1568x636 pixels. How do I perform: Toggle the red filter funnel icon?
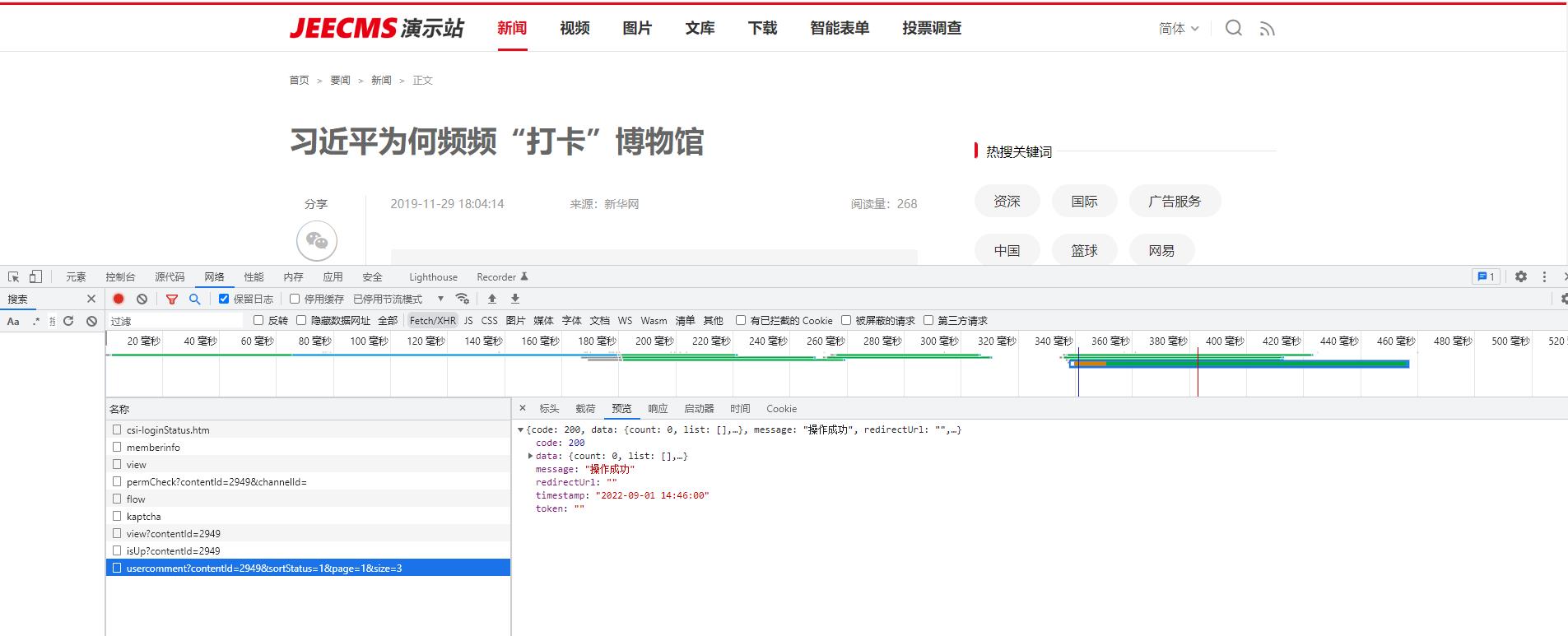click(171, 299)
